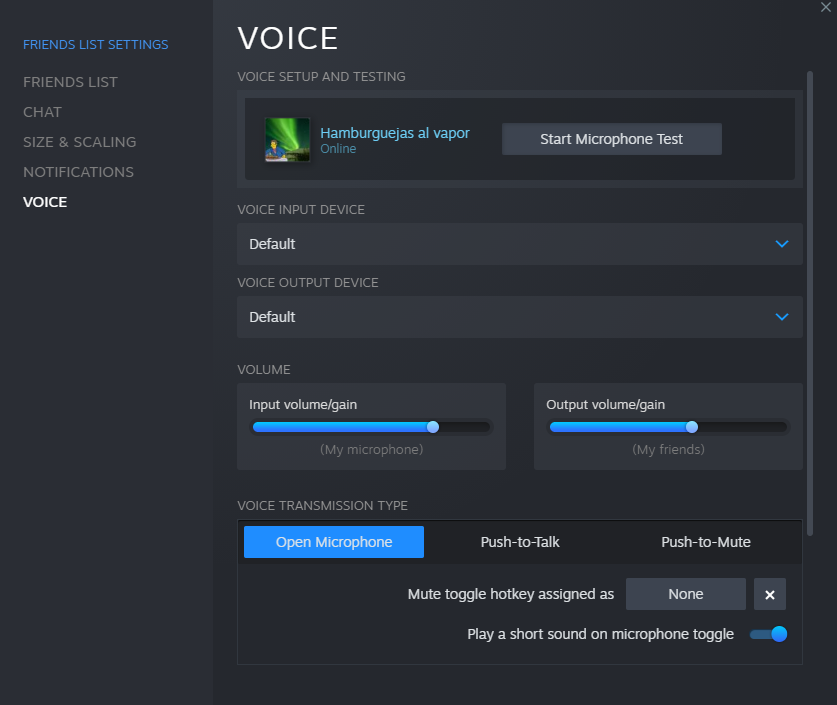
Task: Click the Input volume/gain slider
Action: pos(371,427)
